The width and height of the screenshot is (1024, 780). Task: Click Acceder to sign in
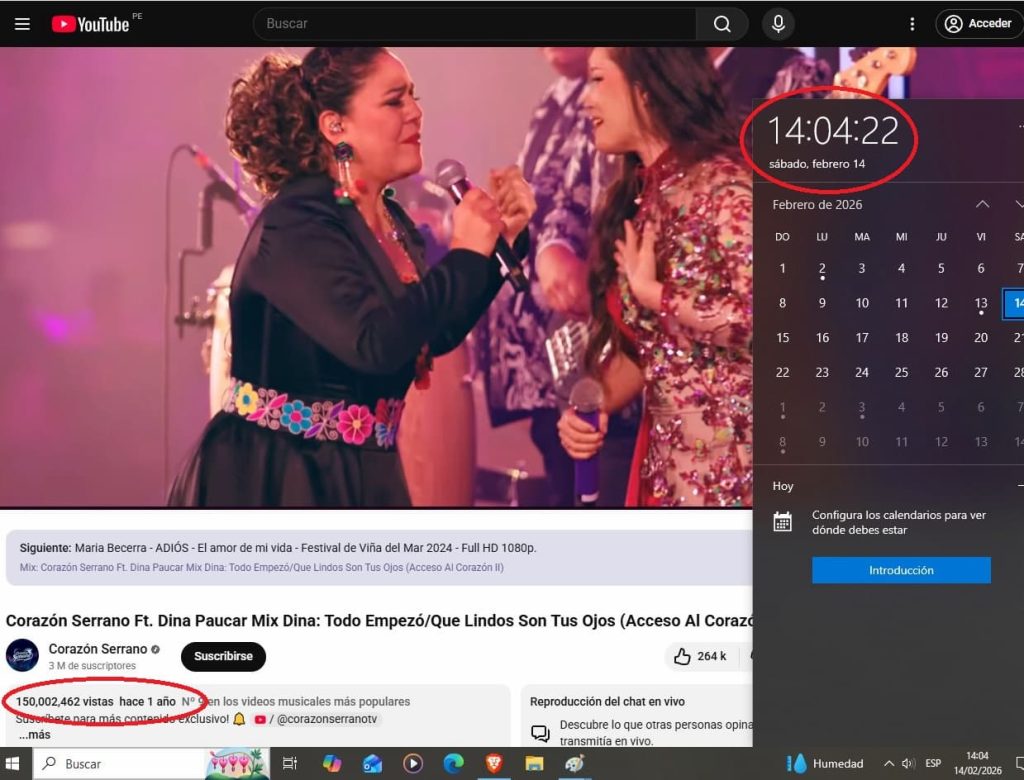pyautogui.click(x=979, y=24)
